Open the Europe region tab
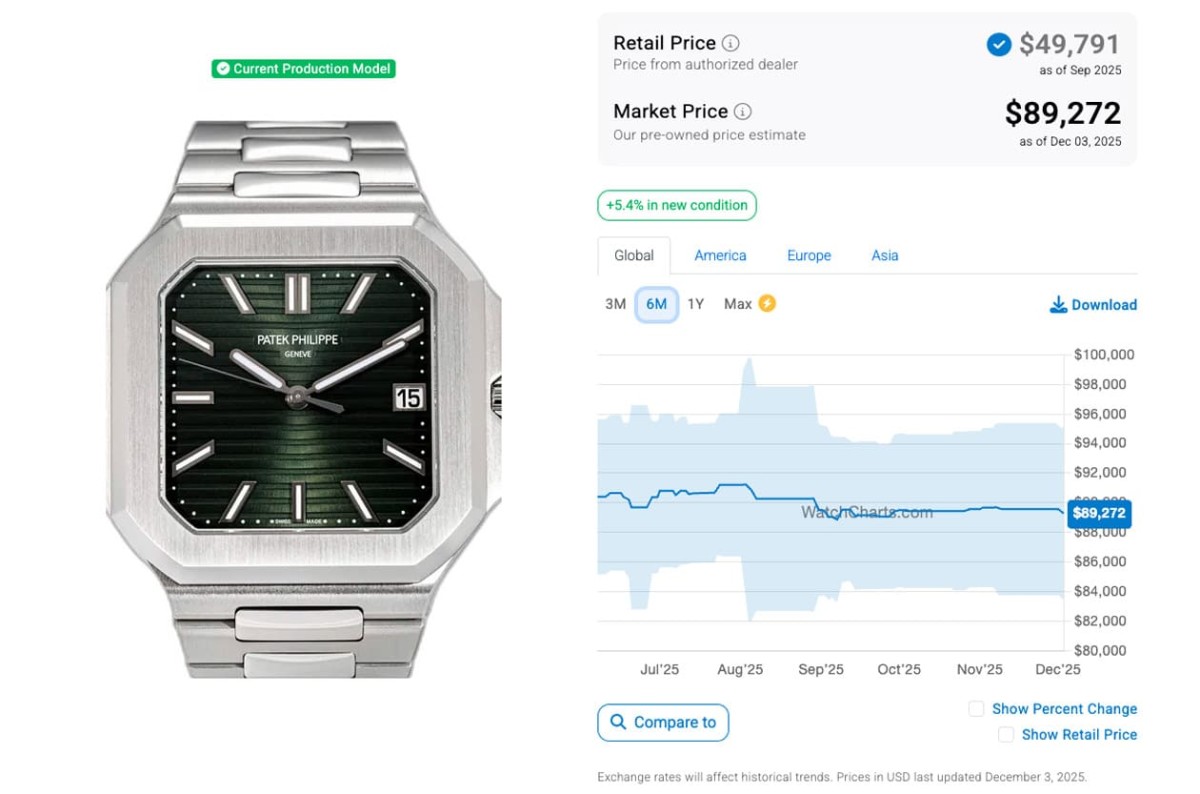The height and width of the screenshot is (794, 1200). pyautogui.click(x=809, y=255)
